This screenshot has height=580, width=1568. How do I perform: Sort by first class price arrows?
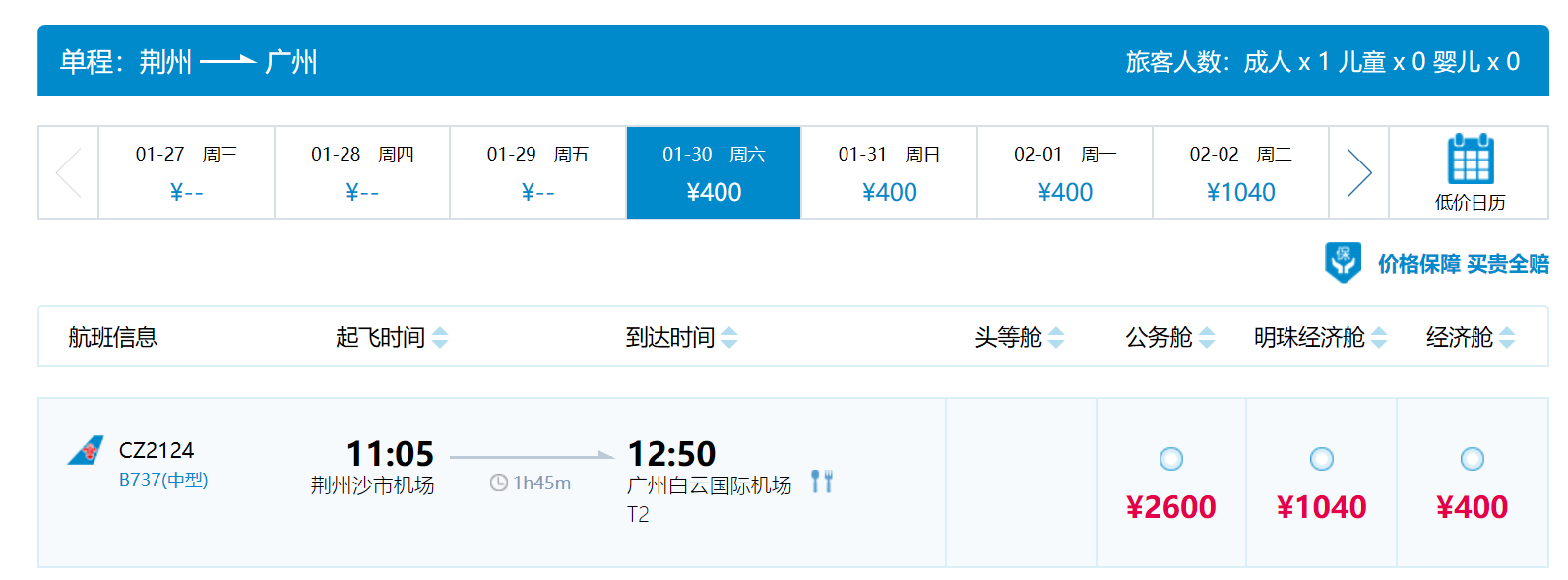[1056, 338]
